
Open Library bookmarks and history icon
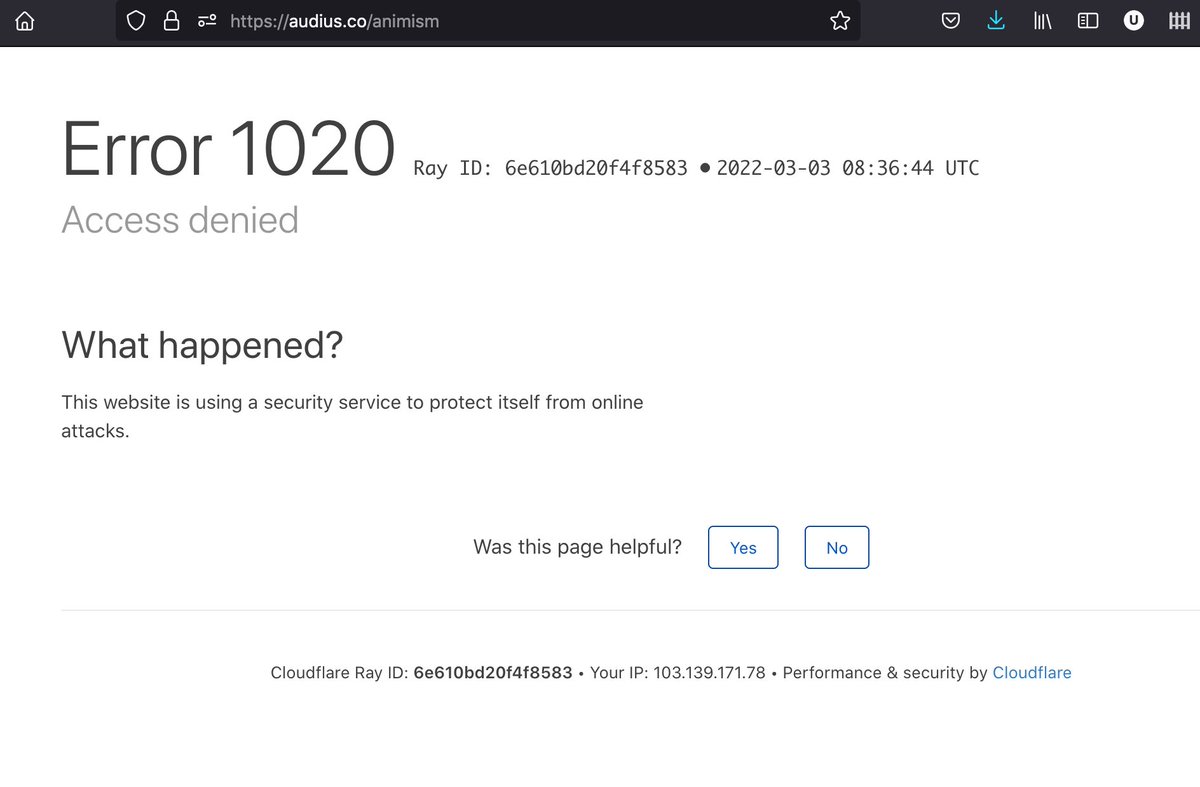click(1043, 21)
